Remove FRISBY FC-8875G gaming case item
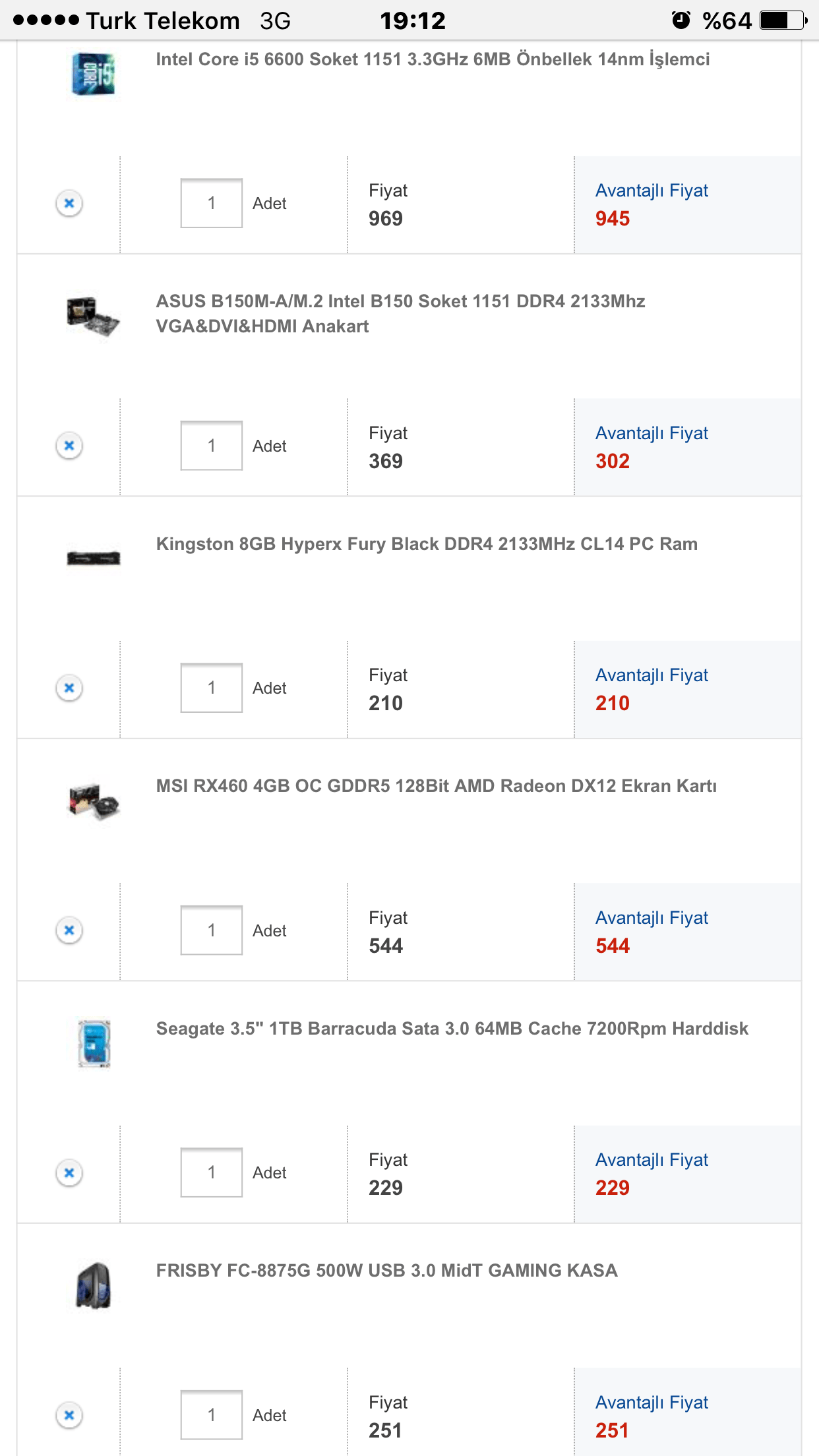Viewport: 819px width, 1456px height. click(69, 1415)
